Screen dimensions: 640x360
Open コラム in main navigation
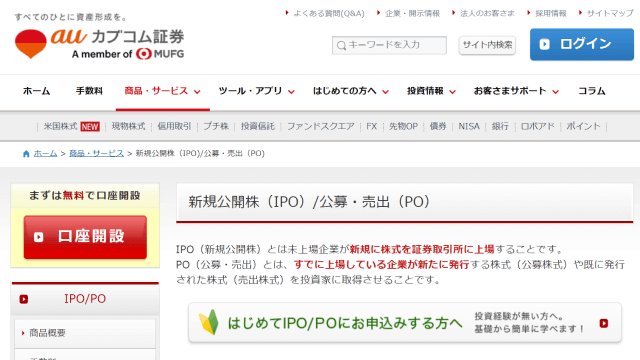point(592,91)
